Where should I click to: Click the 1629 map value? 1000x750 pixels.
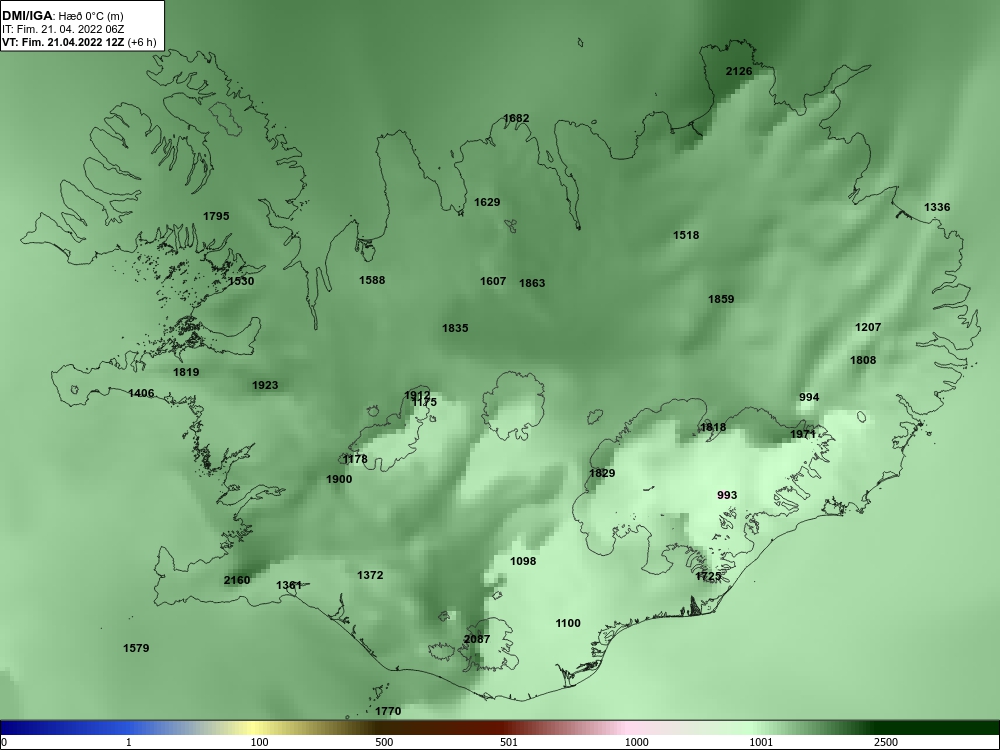[487, 202]
